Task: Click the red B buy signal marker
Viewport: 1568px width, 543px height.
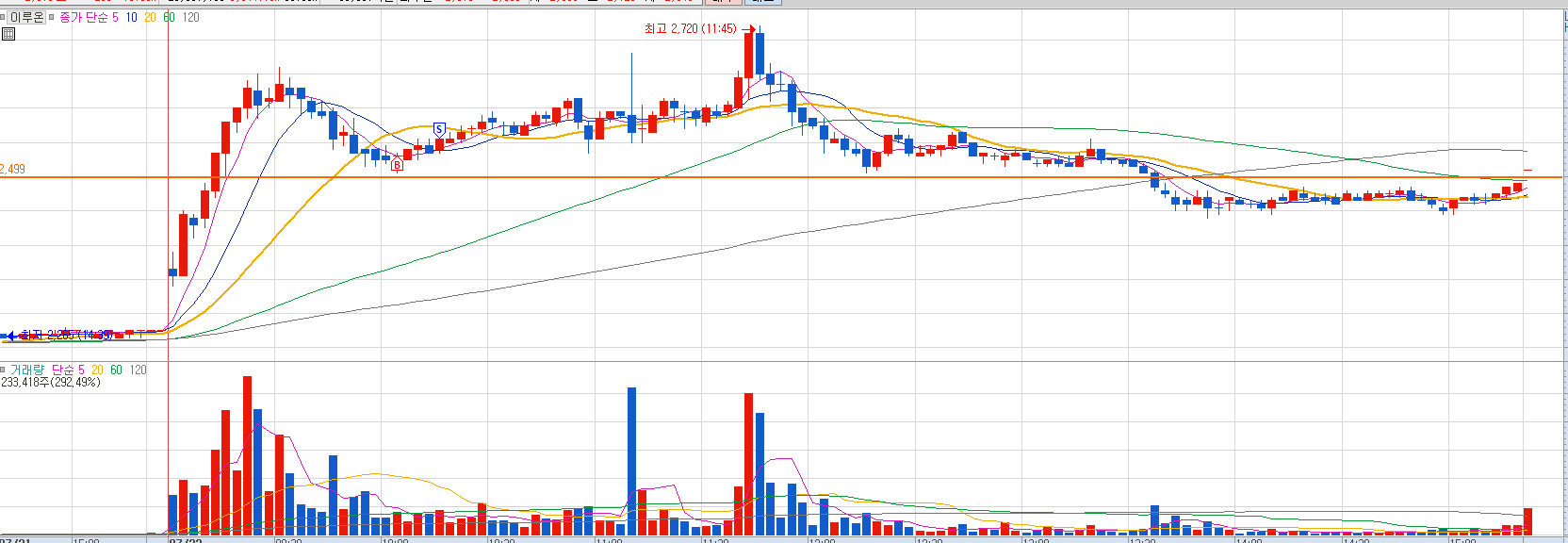Action: pyautogui.click(x=398, y=165)
